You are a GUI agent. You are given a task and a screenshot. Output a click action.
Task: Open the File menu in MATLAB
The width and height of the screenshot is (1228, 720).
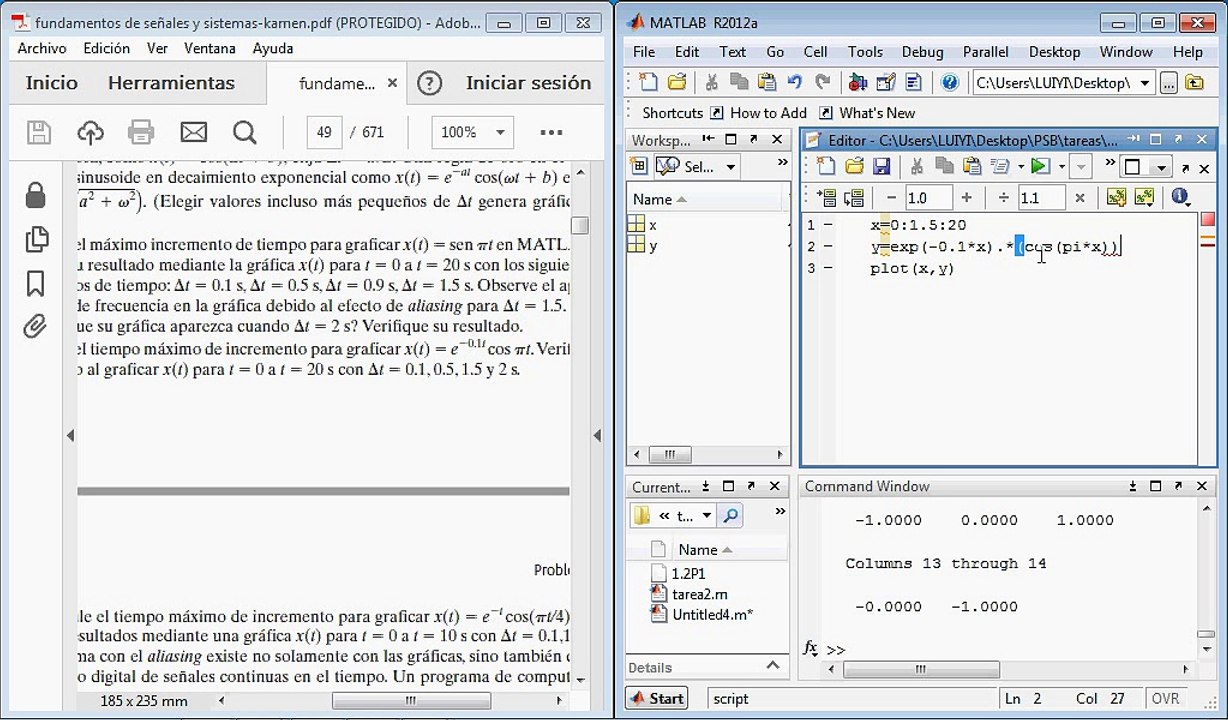(644, 52)
